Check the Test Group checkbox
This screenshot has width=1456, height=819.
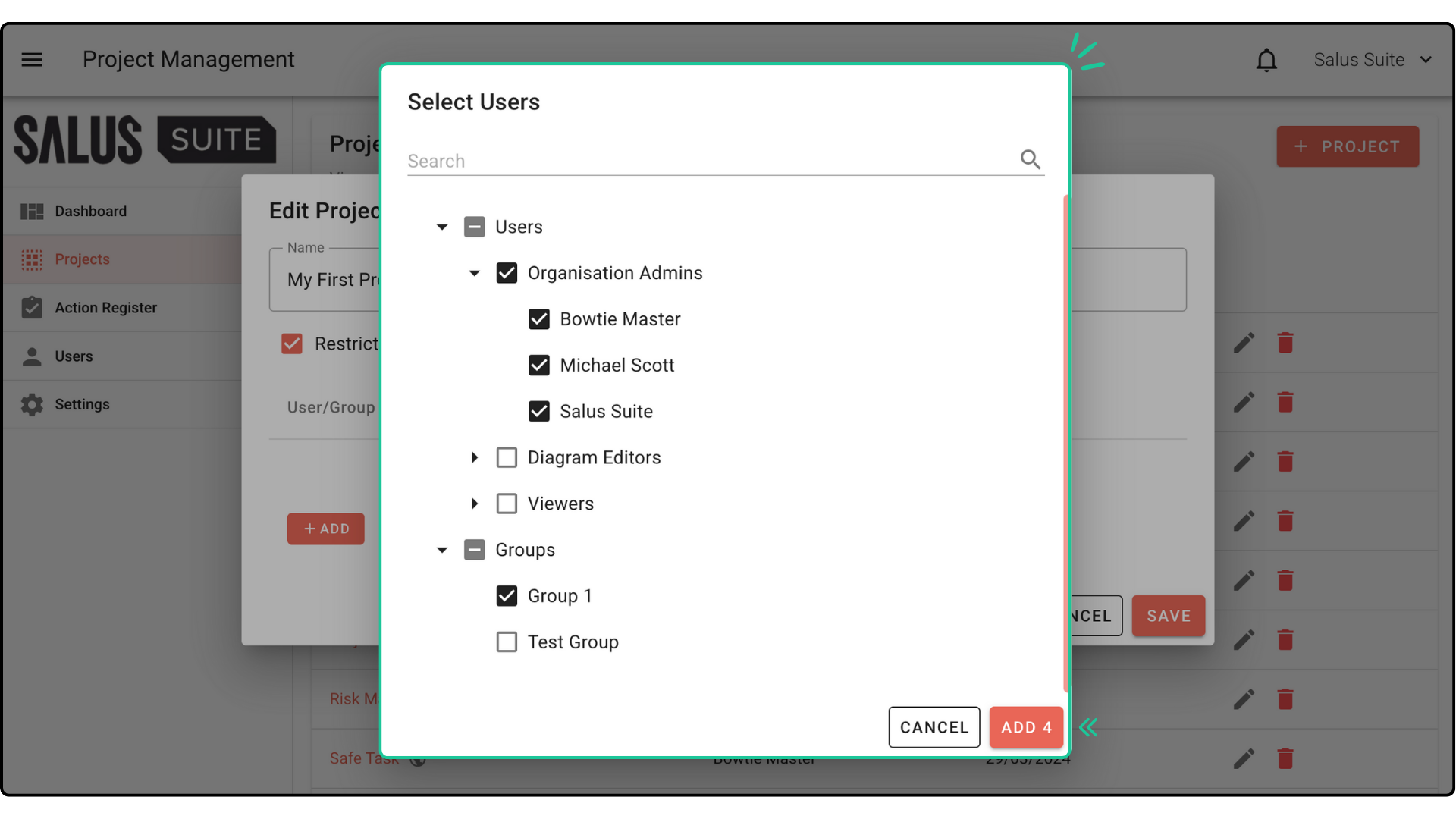507,642
